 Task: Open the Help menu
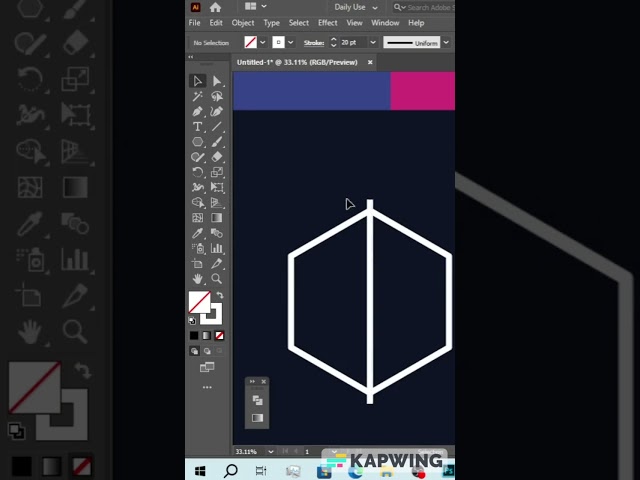click(416, 23)
